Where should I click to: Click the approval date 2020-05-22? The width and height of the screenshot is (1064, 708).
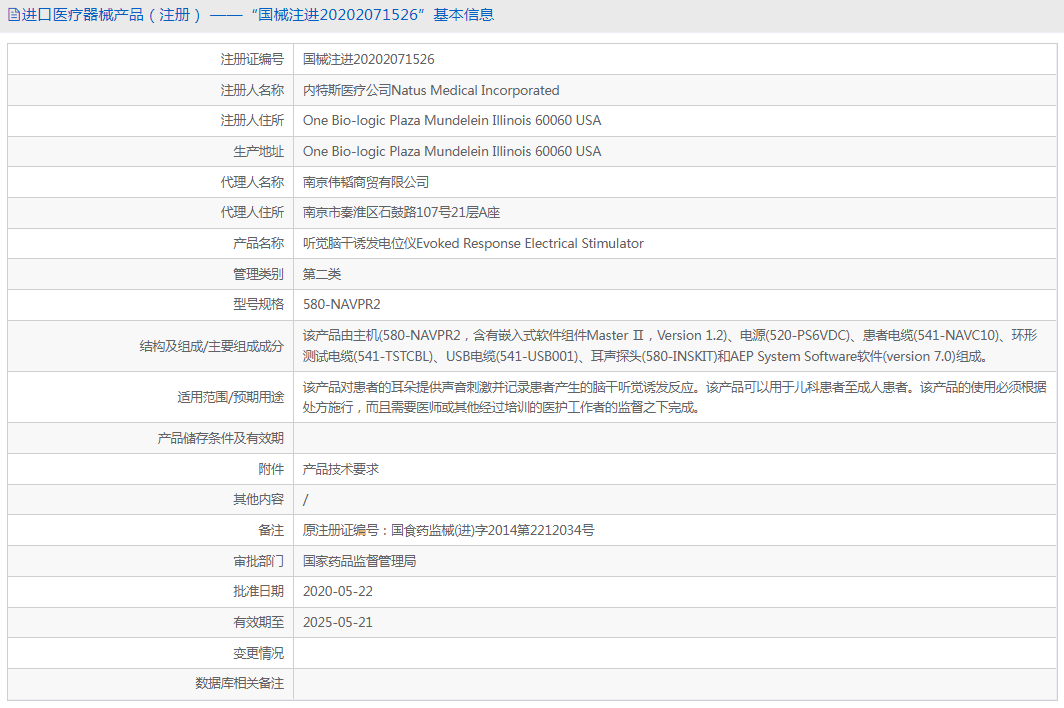coord(340,591)
